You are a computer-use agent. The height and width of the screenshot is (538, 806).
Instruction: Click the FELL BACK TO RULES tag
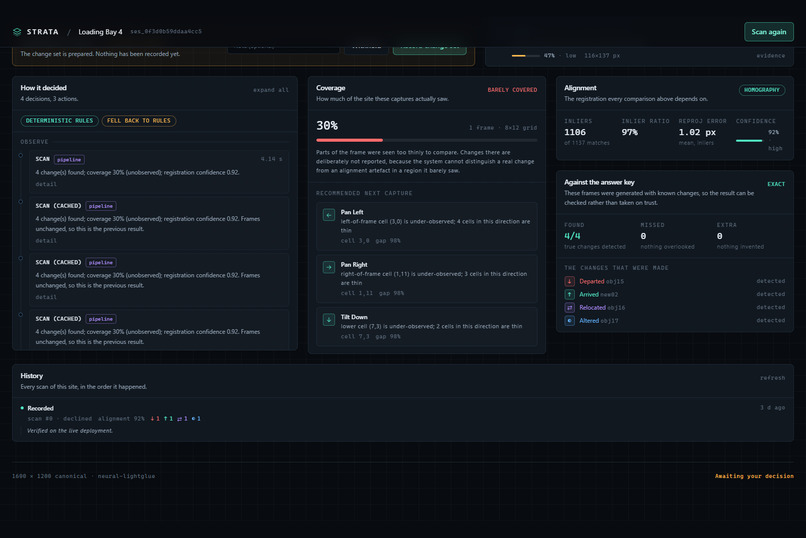(x=139, y=121)
